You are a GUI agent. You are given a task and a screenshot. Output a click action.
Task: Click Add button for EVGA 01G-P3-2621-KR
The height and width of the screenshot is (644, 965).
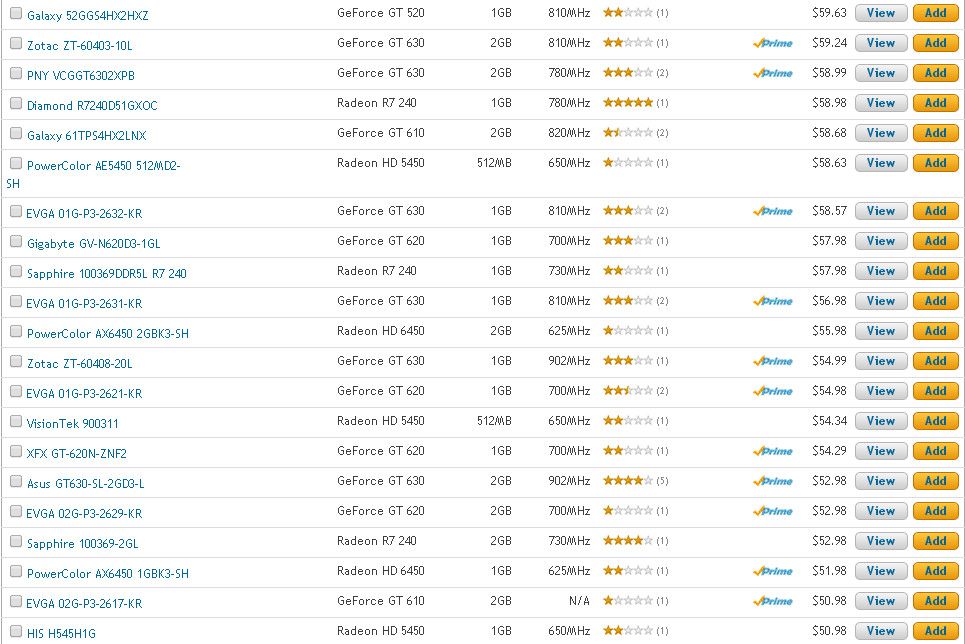(x=935, y=391)
